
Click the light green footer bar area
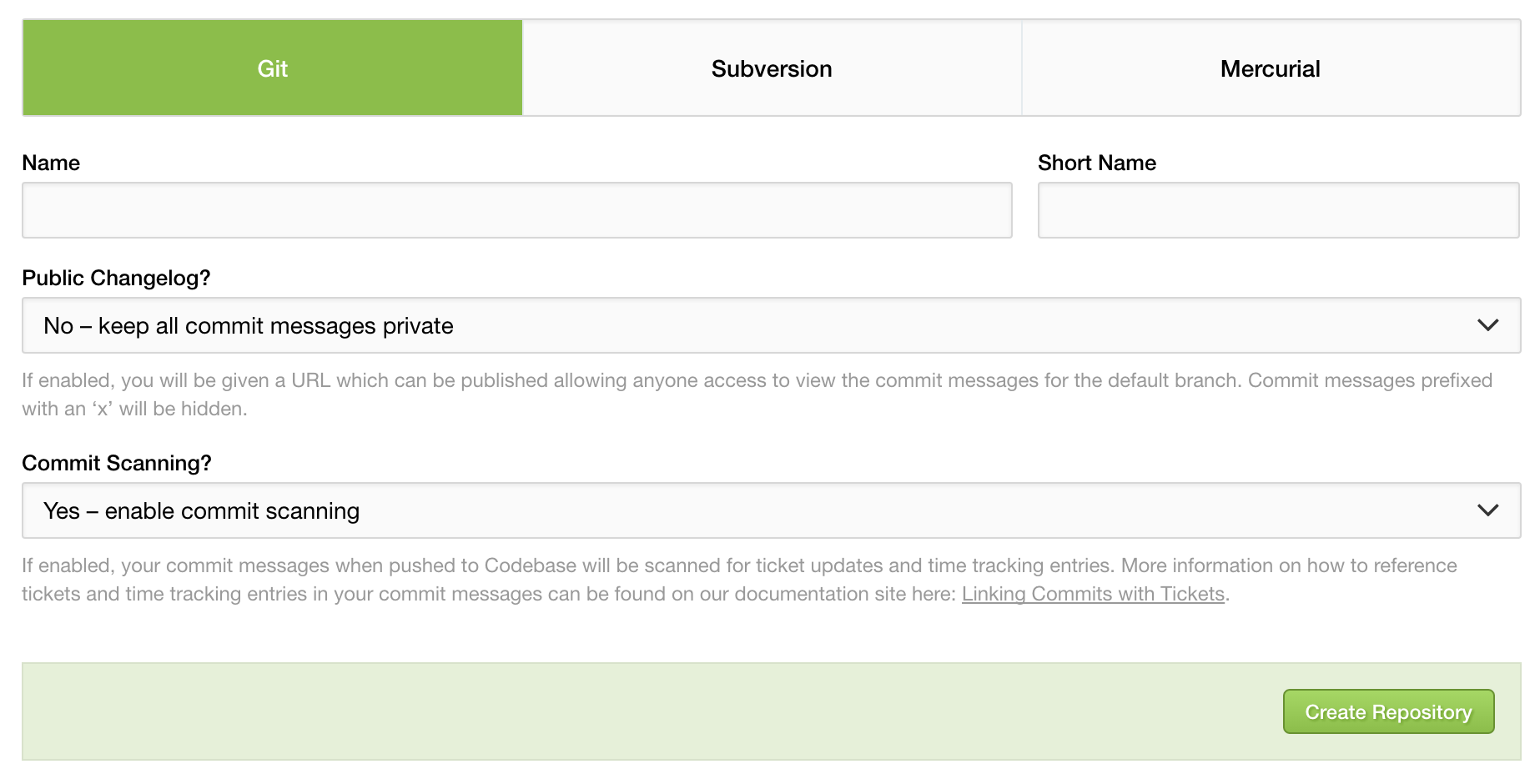point(651,711)
